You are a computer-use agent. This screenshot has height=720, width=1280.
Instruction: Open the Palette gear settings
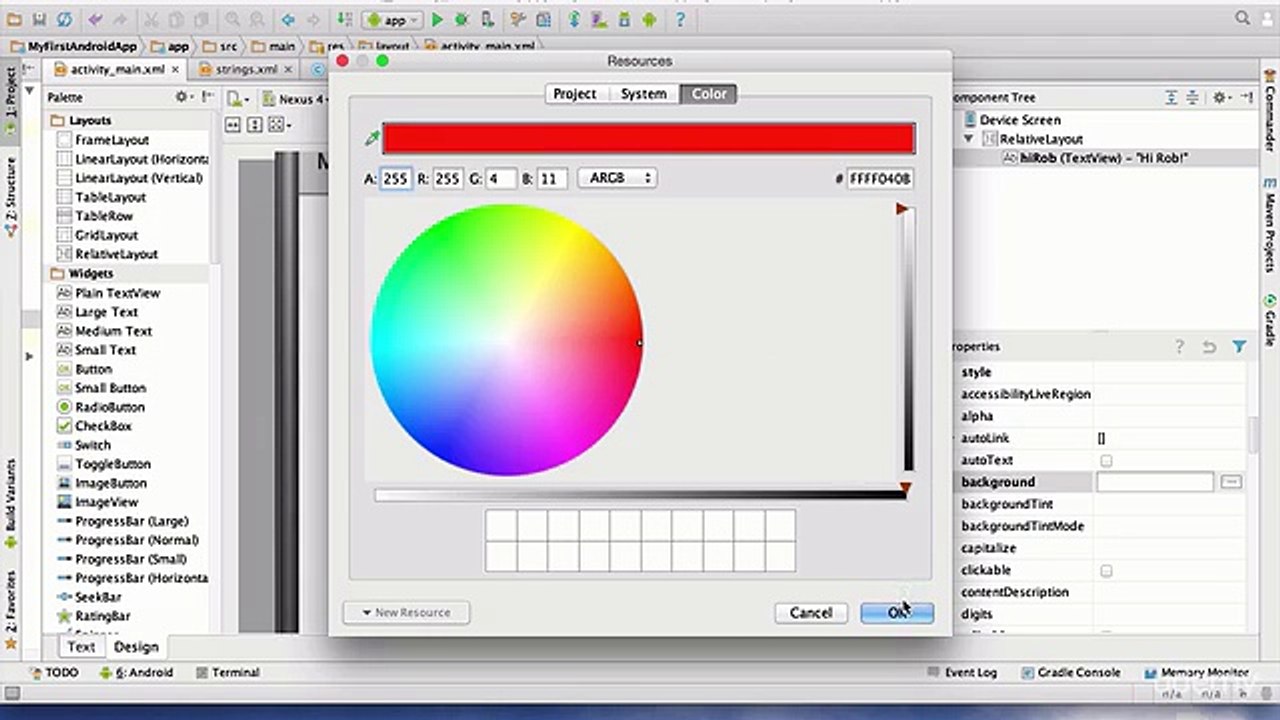tap(183, 97)
